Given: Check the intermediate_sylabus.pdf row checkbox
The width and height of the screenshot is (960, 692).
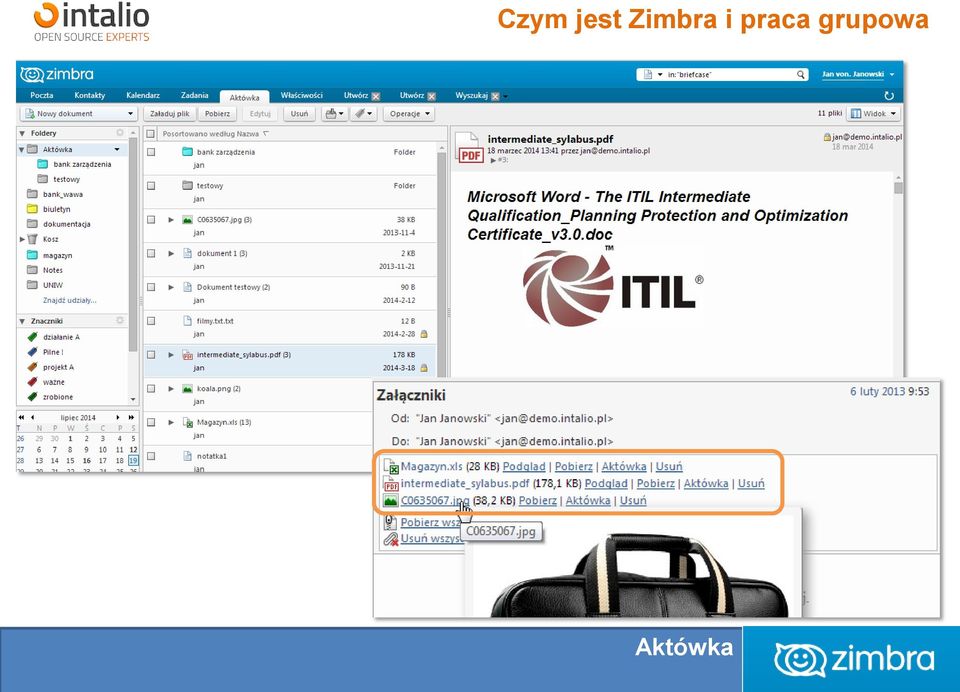Looking at the screenshot, I should [x=151, y=355].
